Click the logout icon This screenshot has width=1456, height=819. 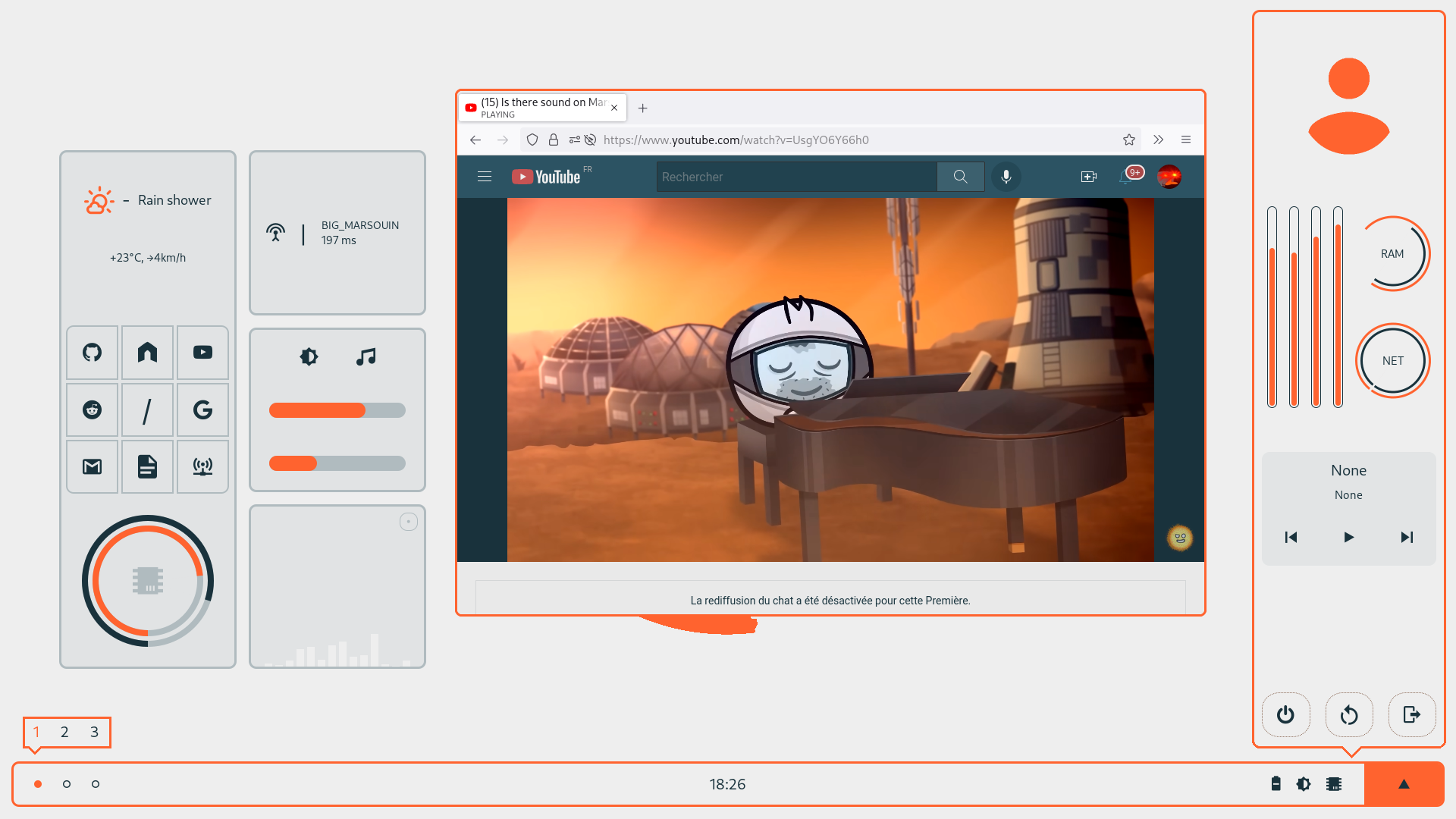pyautogui.click(x=1411, y=714)
